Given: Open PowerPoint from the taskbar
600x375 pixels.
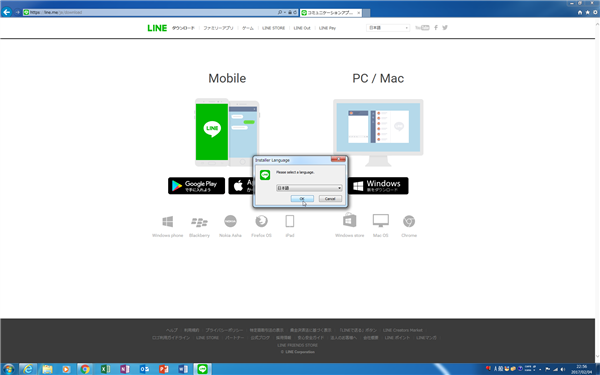Looking at the screenshot, I should [164, 369].
